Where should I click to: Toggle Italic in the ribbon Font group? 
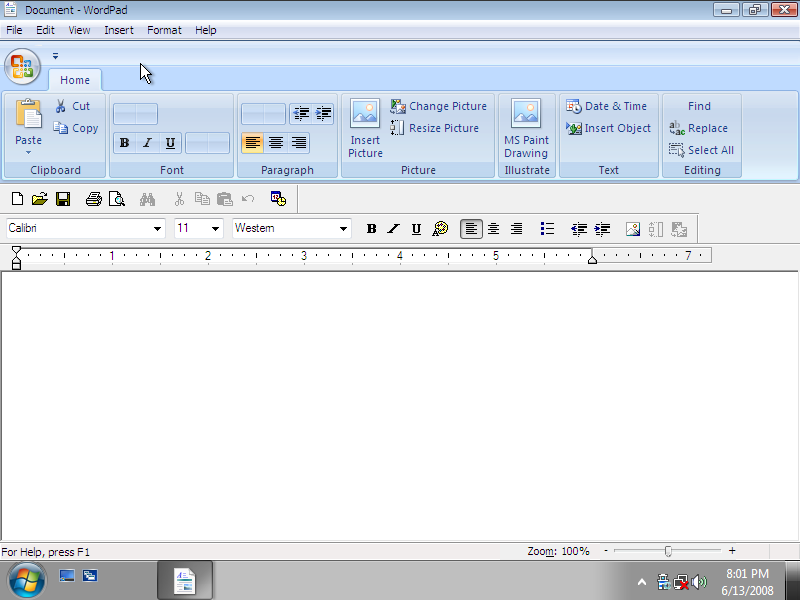click(x=147, y=143)
